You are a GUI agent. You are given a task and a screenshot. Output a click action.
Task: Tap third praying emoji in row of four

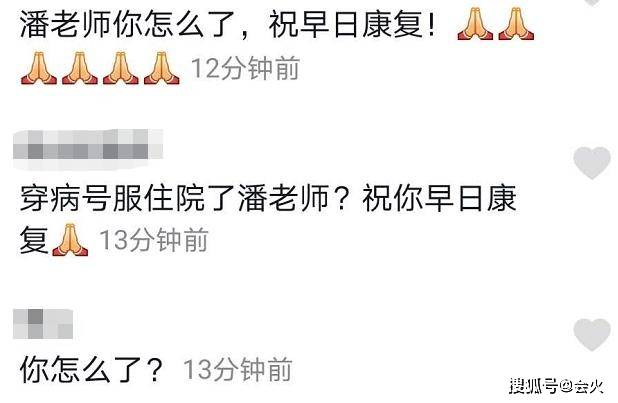(x=121, y=68)
